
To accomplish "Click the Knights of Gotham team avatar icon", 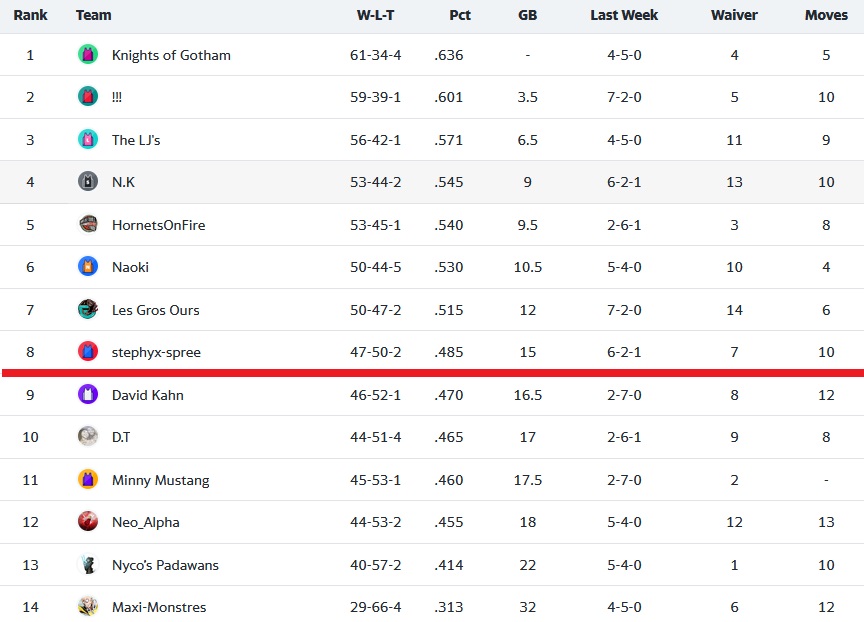I will [x=88, y=55].
